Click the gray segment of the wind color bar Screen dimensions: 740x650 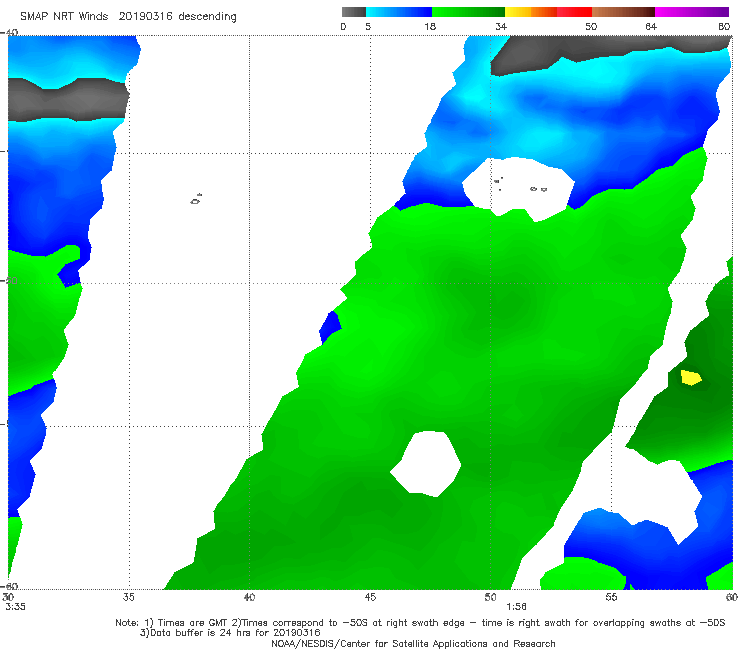coord(354,12)
